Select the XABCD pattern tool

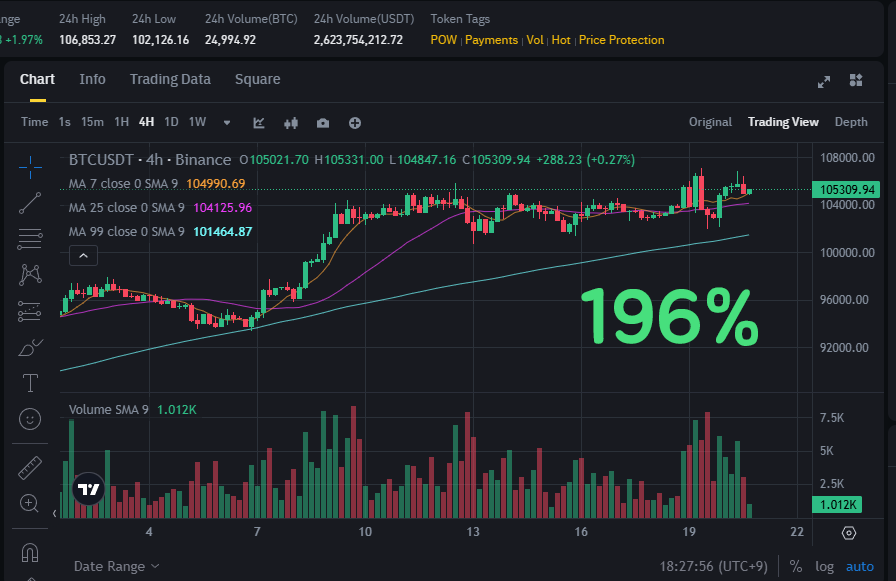point(30,275)
